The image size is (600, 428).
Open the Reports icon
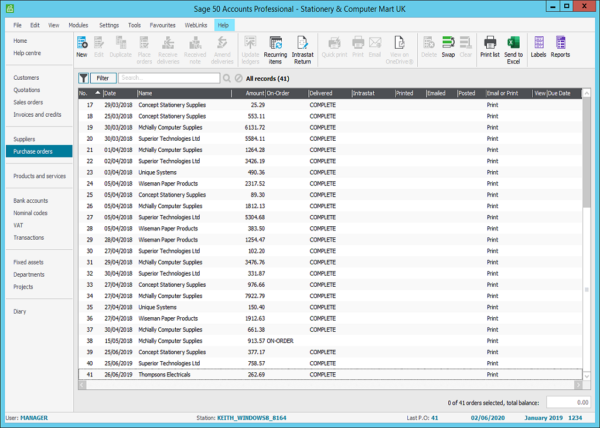click(561, 45)
